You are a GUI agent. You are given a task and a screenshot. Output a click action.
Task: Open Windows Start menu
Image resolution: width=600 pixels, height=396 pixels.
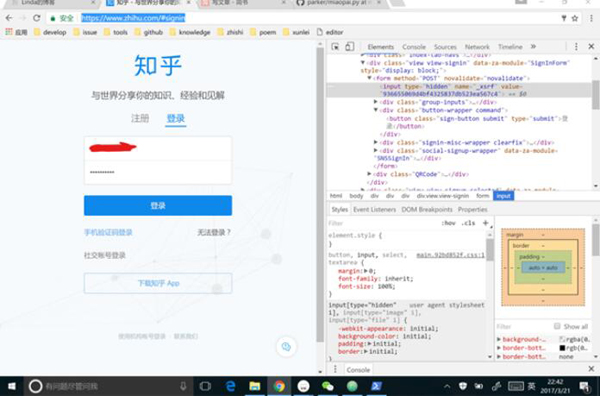coord(12,386)
